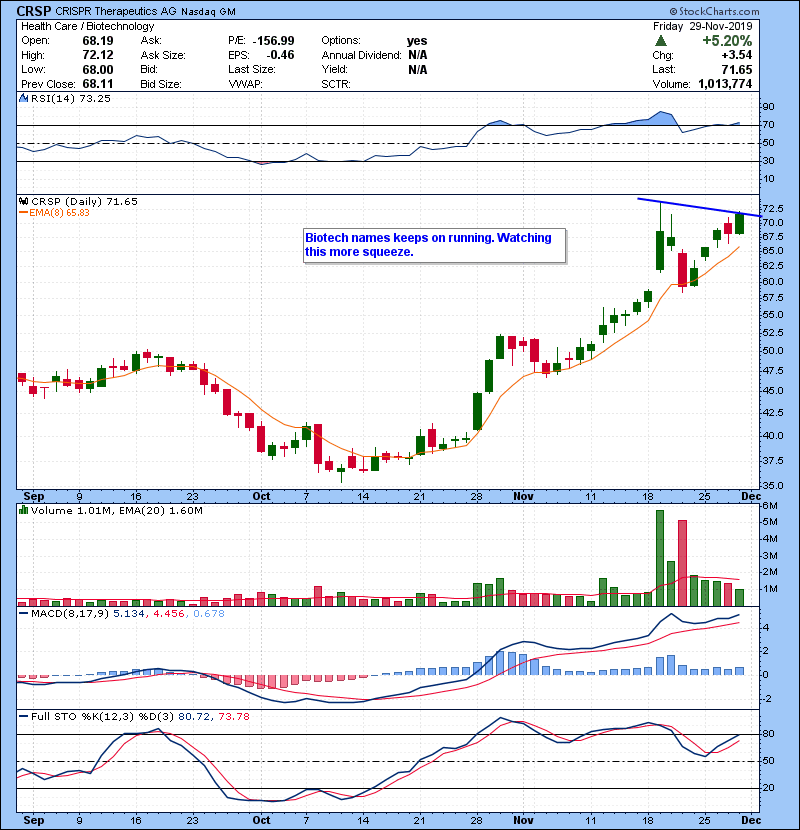Click the RSI 70 level axis label
This screenshot has height=830, width=800.
point(768,125)
